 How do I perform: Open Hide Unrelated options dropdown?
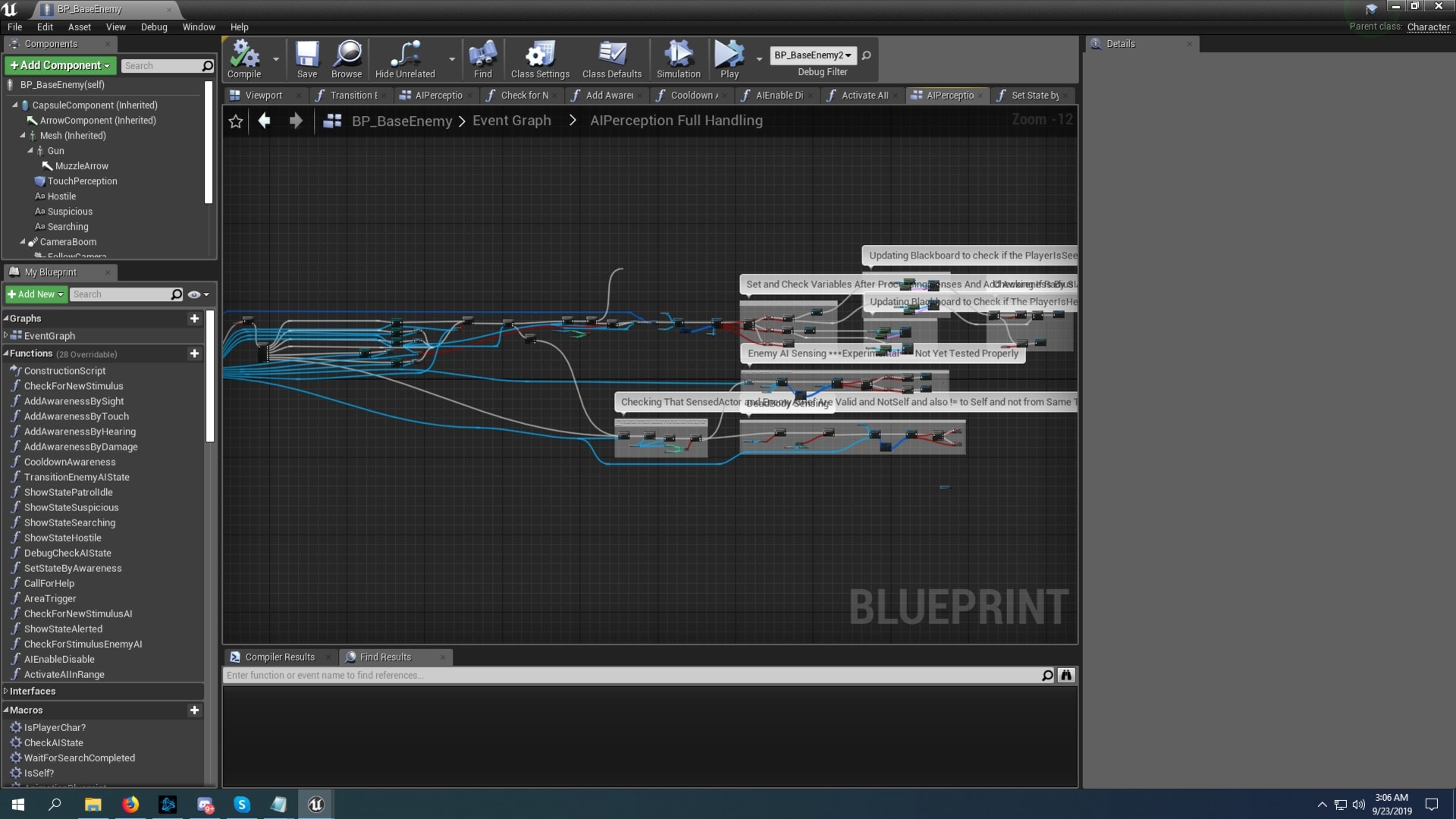452,58
